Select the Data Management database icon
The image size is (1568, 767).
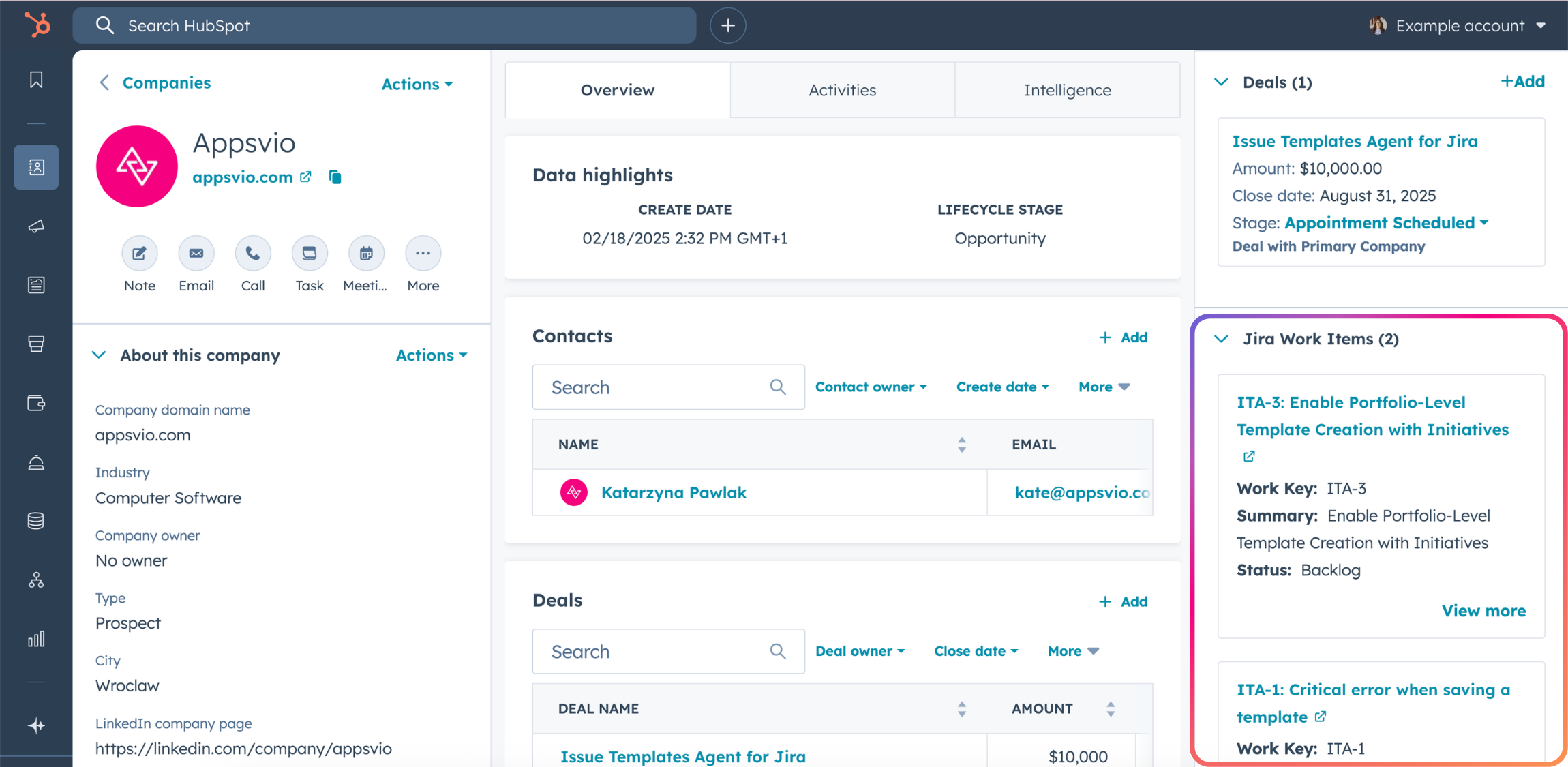click(36, 520)
